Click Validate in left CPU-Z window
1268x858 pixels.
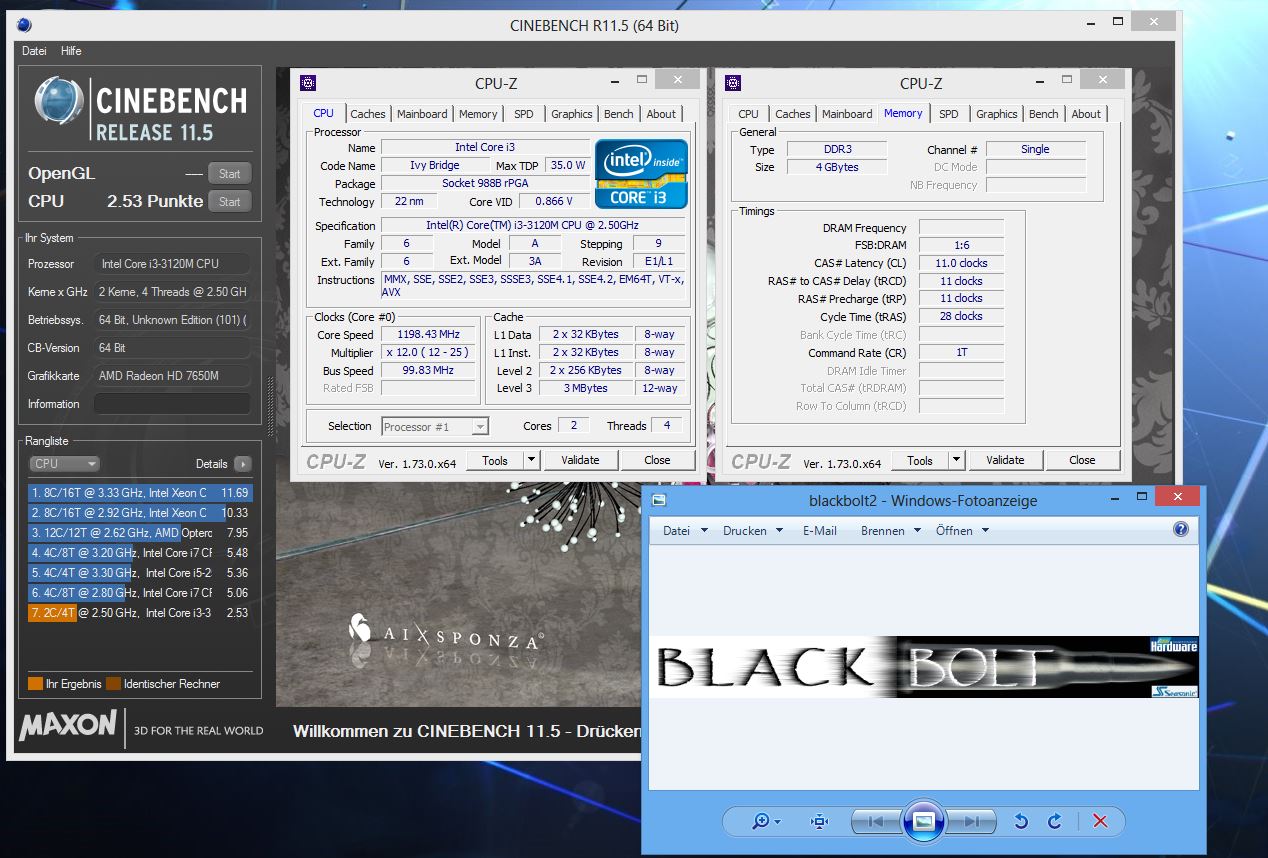pos(580,460)
